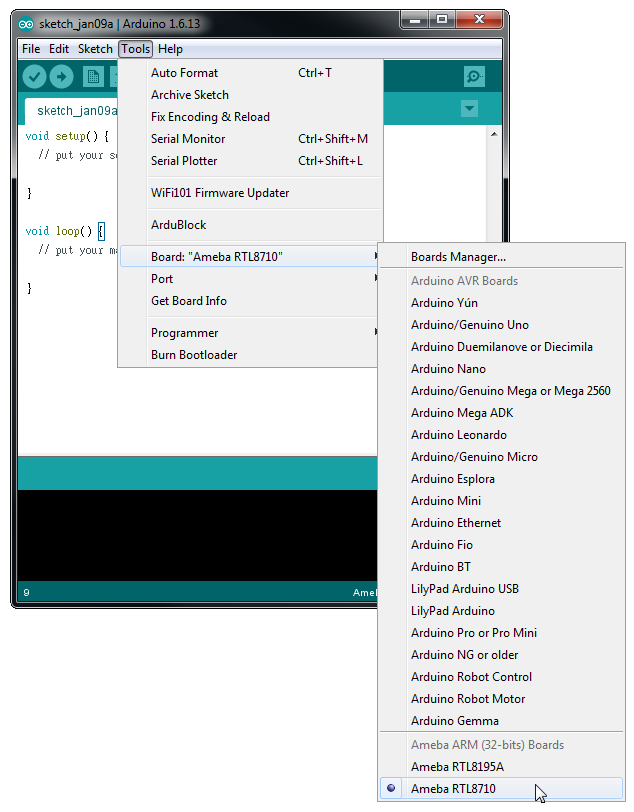This screenshot has height=812, width=634.
Task: Choose Arduino Pro or Pro Mini
Action: tap(501, 633)
